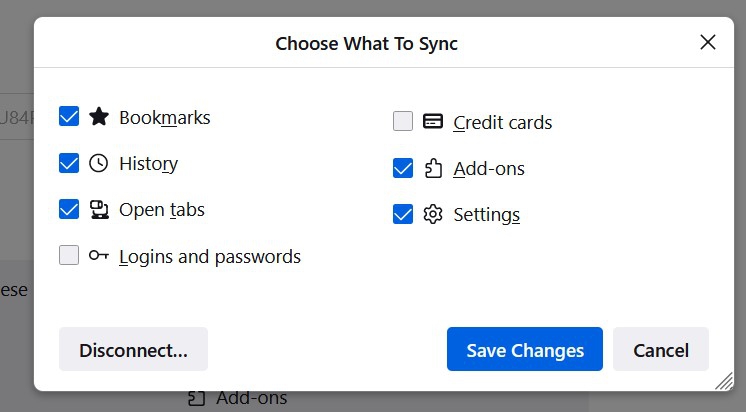Click the Bookmarks star icon
Image resolution: width=746 pixels, height=412 pixels.
coord(99,117)
